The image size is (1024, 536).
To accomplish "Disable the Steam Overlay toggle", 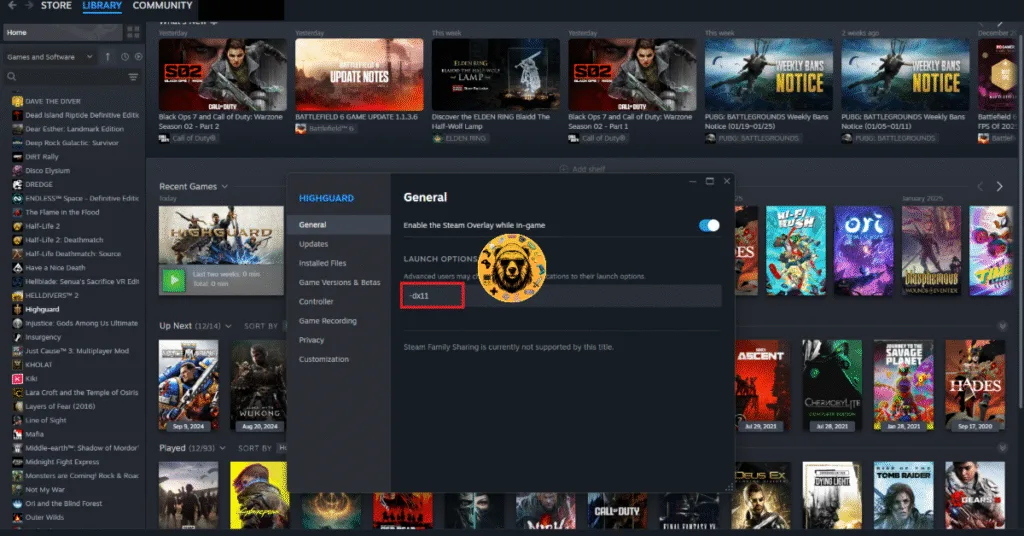I will (x=709, y=225).
